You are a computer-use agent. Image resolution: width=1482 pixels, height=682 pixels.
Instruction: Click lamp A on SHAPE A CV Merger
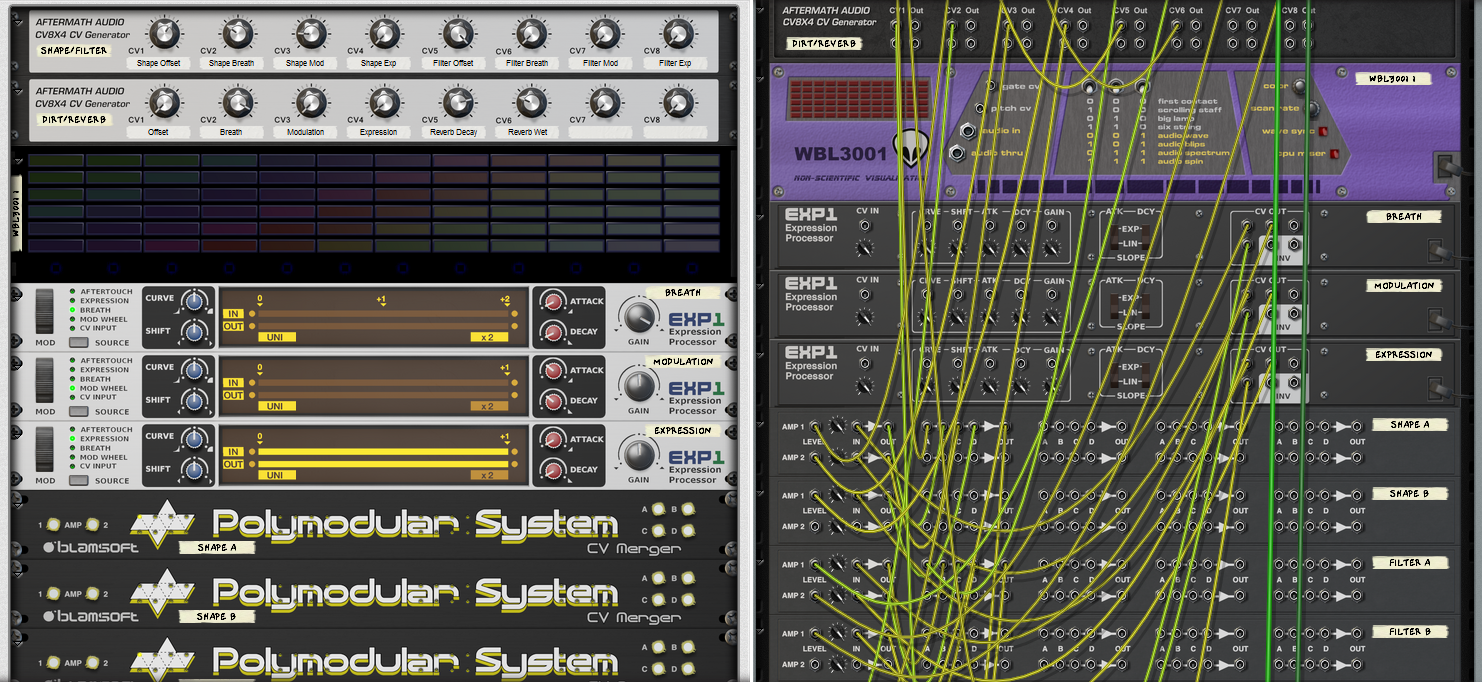pyautogui.click(x=659, y=510)
